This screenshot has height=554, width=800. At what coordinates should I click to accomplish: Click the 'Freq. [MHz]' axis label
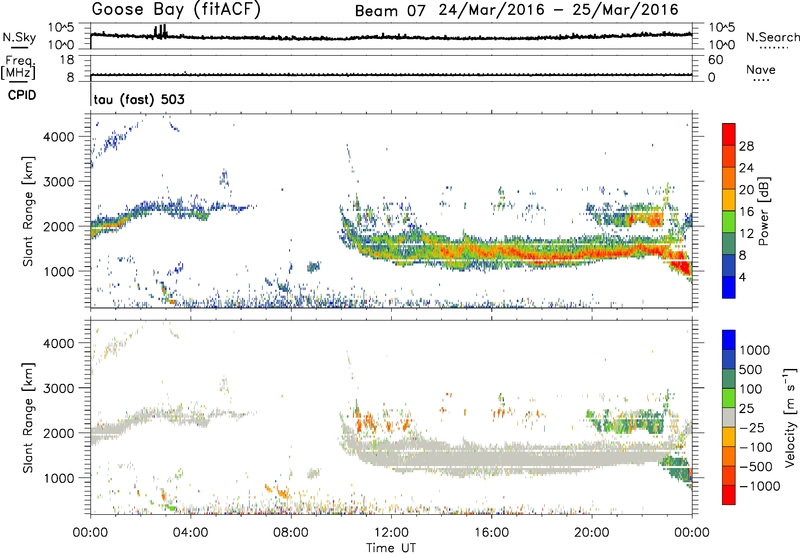click(19, 67)
